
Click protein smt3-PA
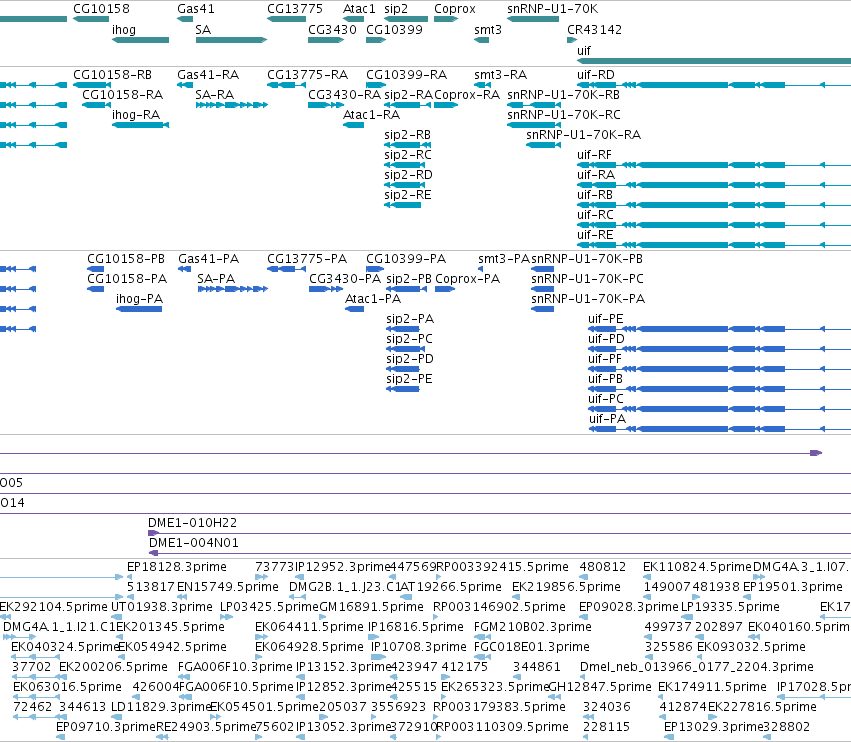tap(480, 269)
